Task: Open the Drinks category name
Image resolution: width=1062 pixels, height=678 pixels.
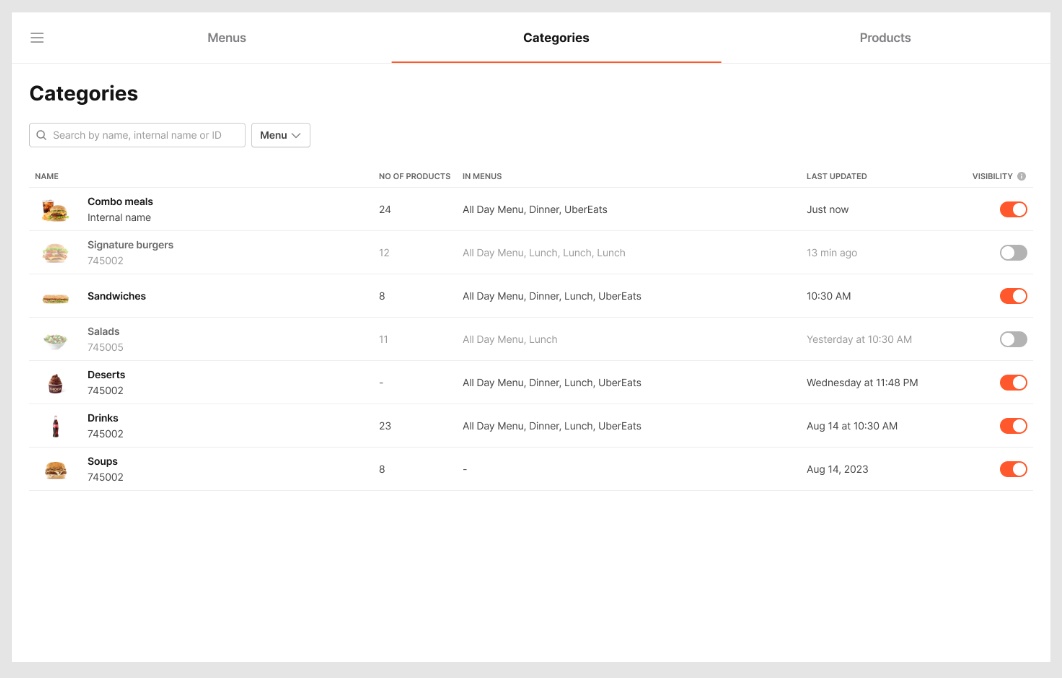Action: pos(103,419)
